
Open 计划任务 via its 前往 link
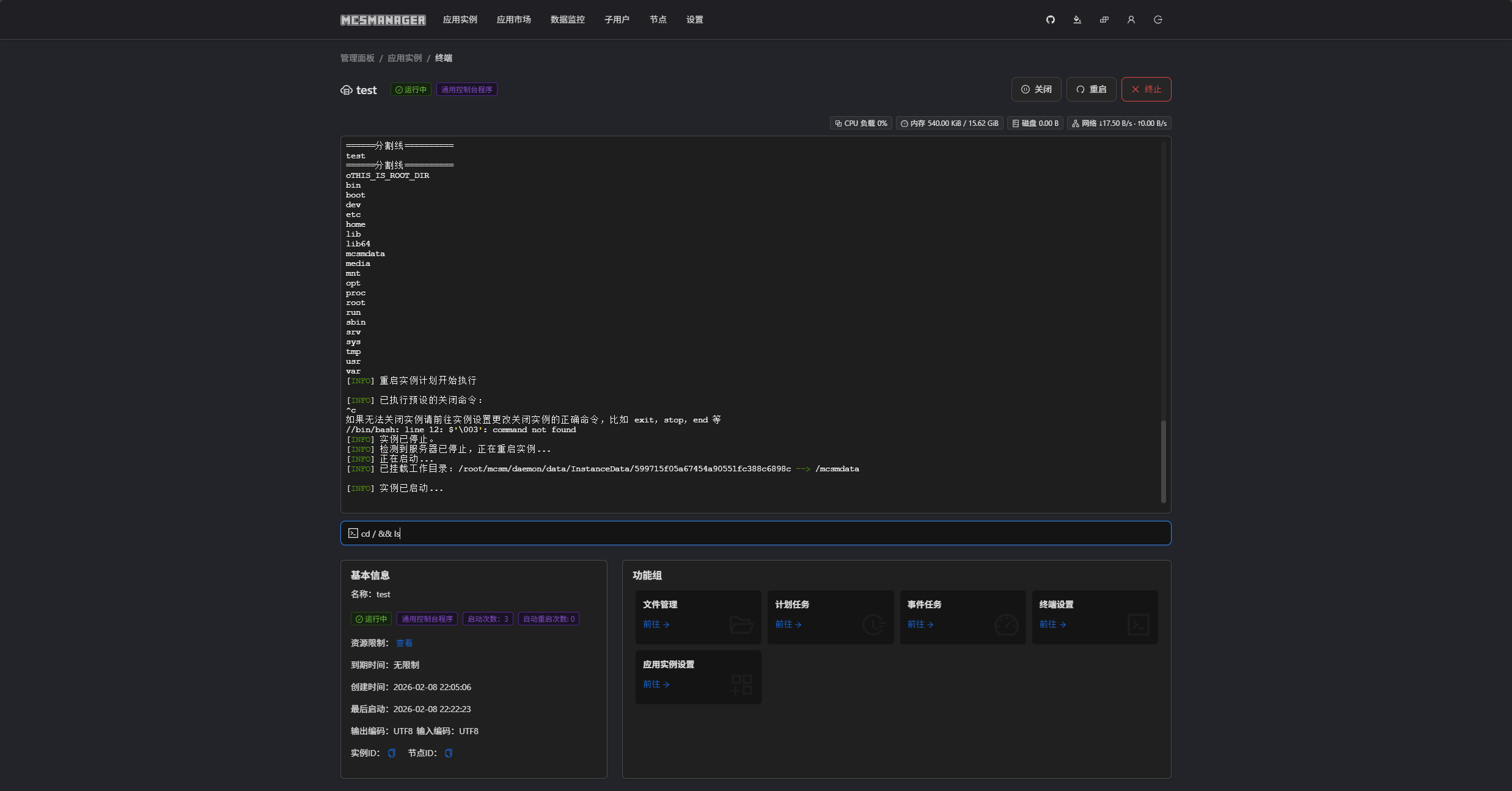pyautogui.click(x=788, y=624)
